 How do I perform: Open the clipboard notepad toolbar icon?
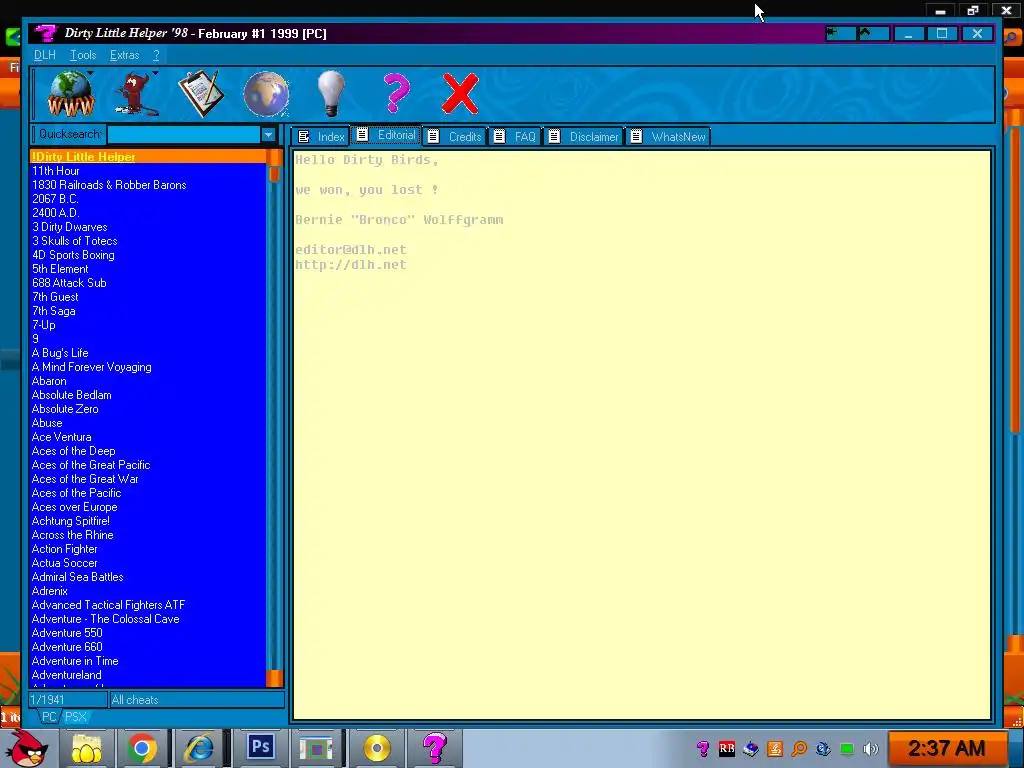tap(201, 94)
